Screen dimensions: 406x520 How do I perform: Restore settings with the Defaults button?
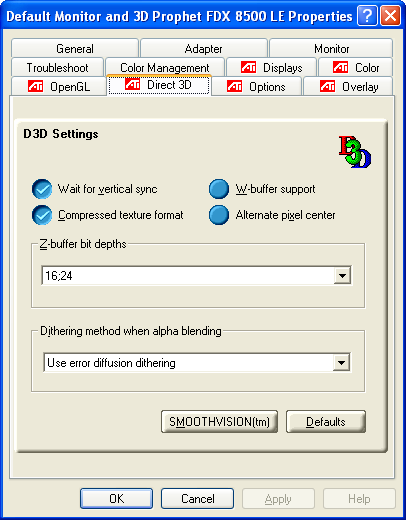326,422
